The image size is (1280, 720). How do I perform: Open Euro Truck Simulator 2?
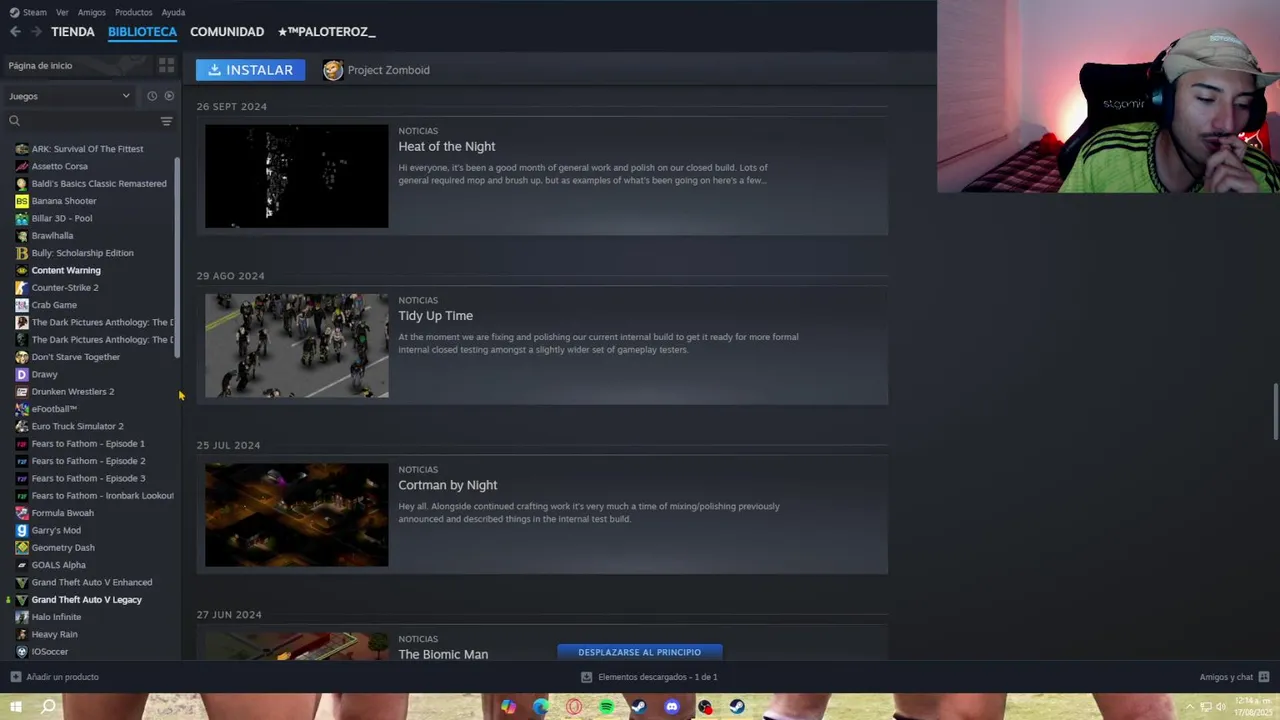(77, 426)
